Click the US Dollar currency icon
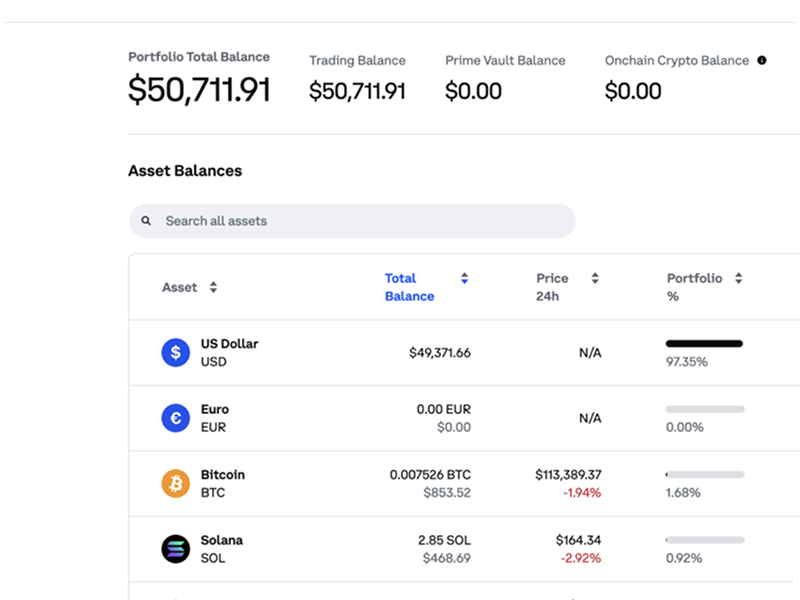The image size is (800, 600). tap(175, 352)
